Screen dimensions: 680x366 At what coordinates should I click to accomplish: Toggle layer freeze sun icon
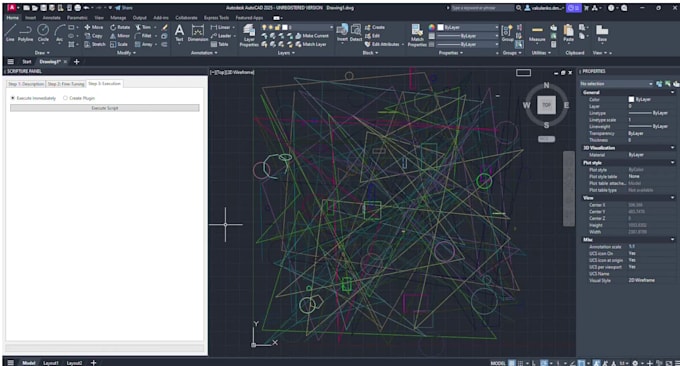(x=271, y=27)
